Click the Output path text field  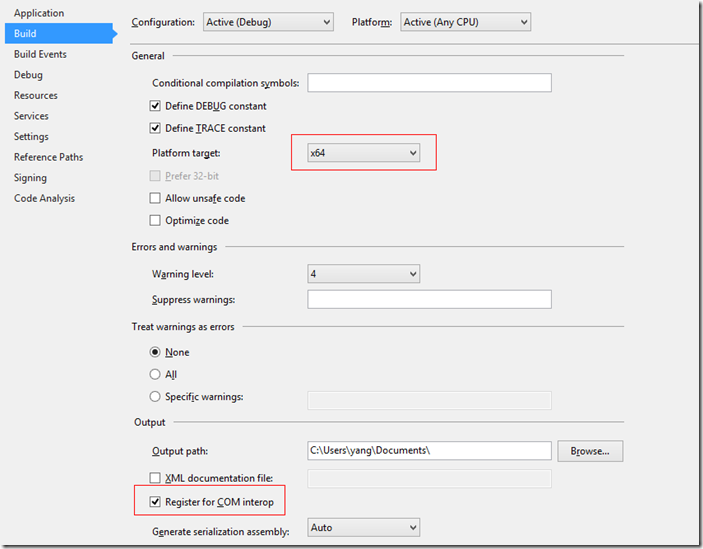pos(430,451)
